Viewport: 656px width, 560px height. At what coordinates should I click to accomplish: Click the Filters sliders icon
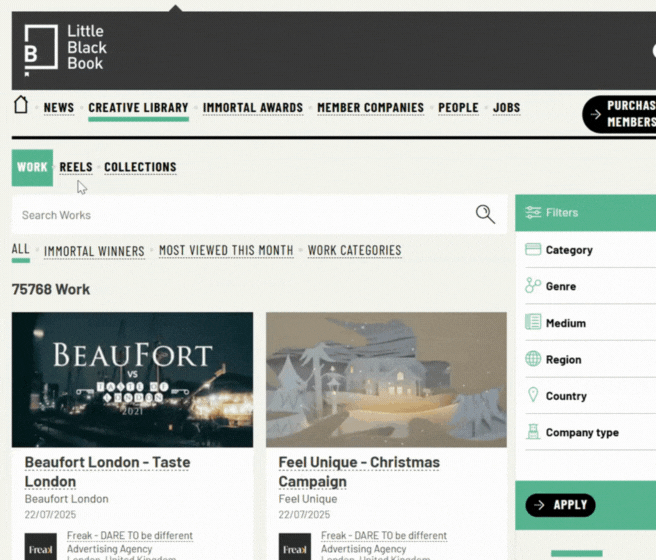click(x=533, y=212)
